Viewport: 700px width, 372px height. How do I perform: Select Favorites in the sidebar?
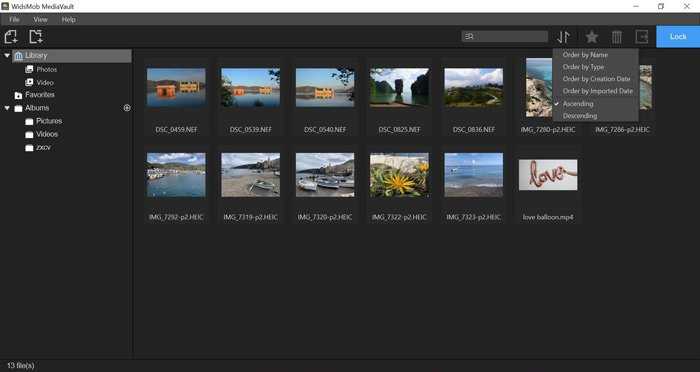pos(40,95)
